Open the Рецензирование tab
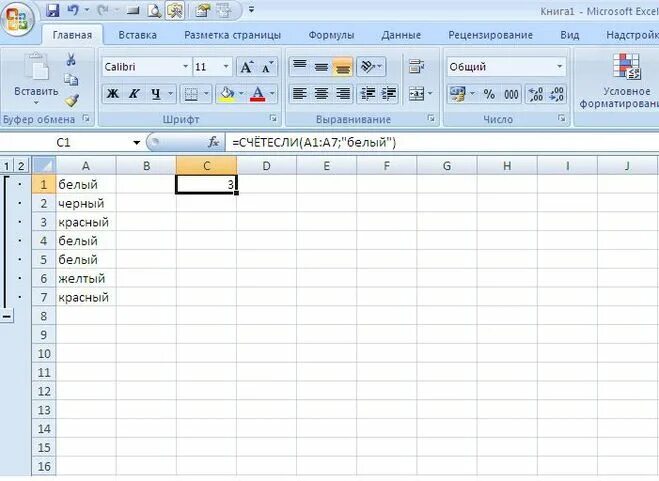This screenshot has height=481, width=659. click(490, 35)
